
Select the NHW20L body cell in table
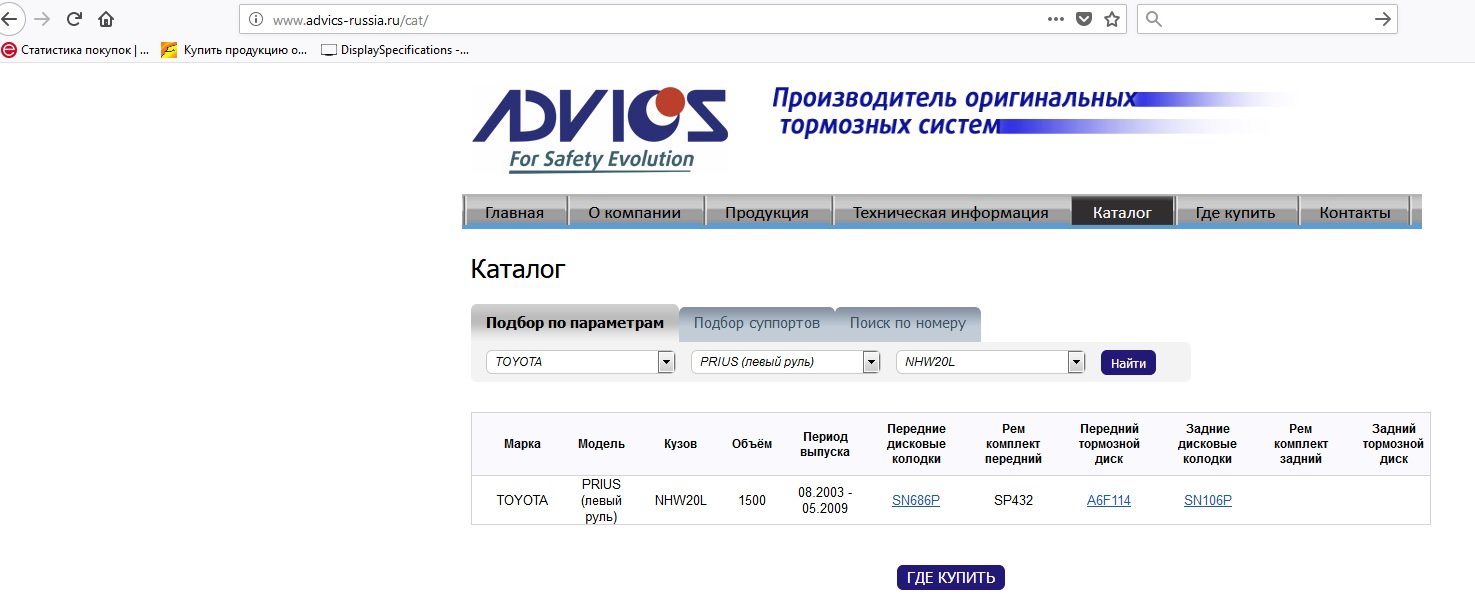[x=681, y=500]
